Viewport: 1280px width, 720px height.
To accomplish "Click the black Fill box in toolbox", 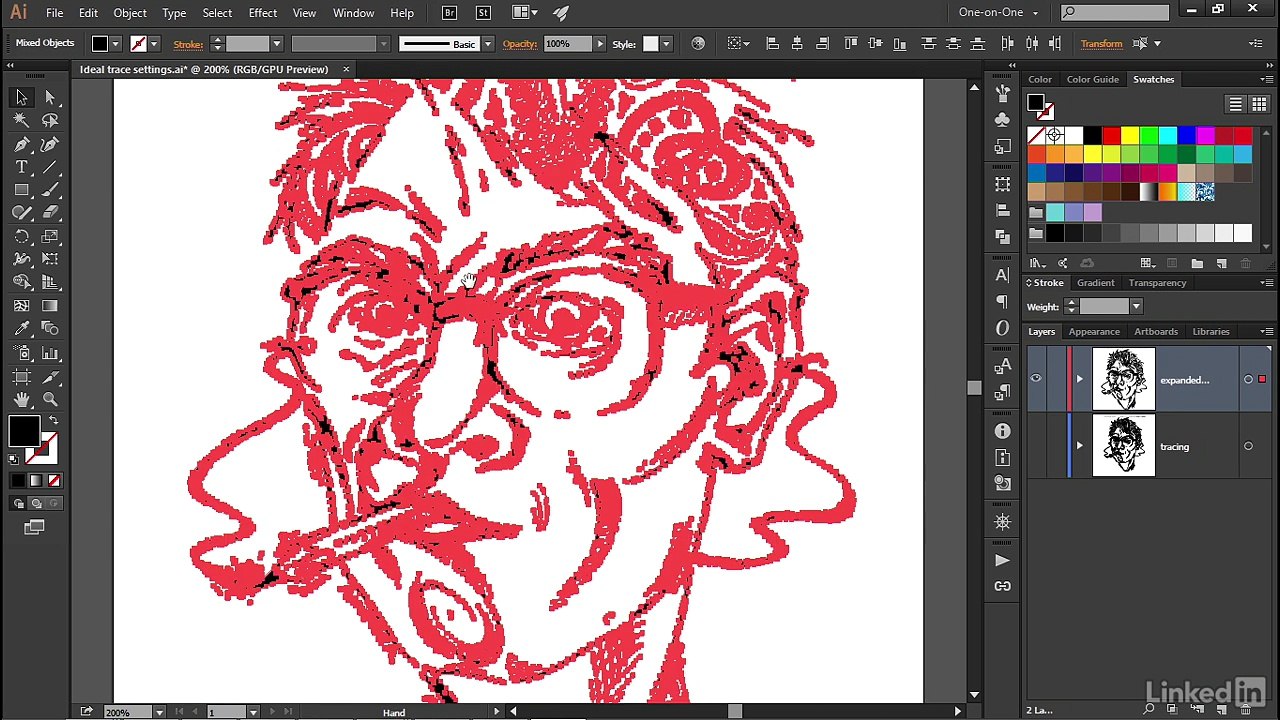I will tap(23, 431).
